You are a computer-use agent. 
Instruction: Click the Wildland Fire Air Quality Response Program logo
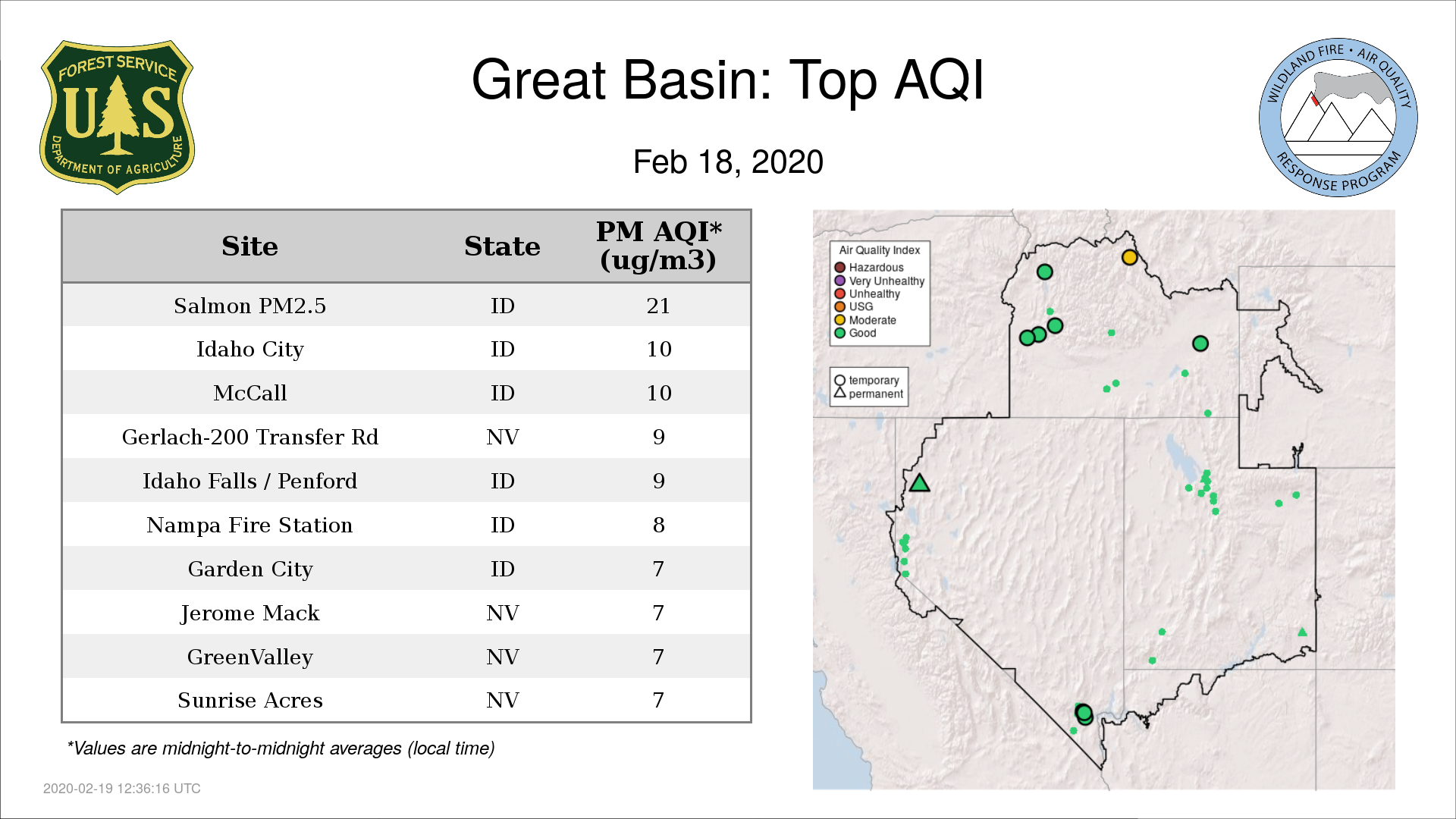tap(1338, 118)
